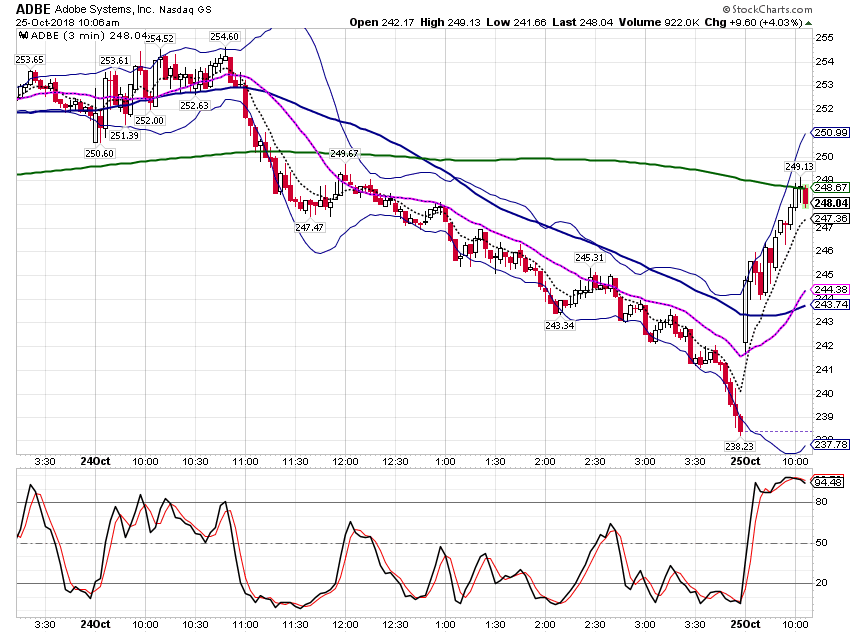Click the StockCharts.com copyright logo
The height and width of the screenshot is (633, 850).
pos(767,9)
